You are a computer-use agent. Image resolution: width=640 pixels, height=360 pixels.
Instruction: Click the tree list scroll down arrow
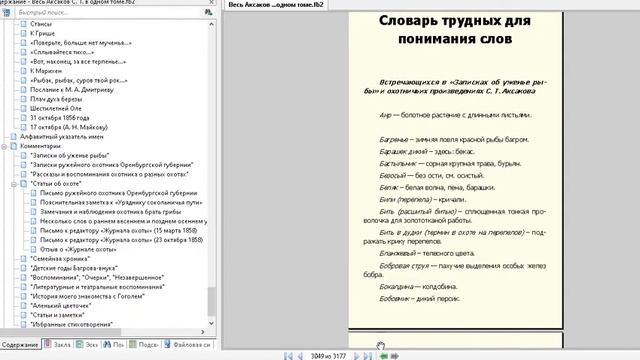click(211, 323)
